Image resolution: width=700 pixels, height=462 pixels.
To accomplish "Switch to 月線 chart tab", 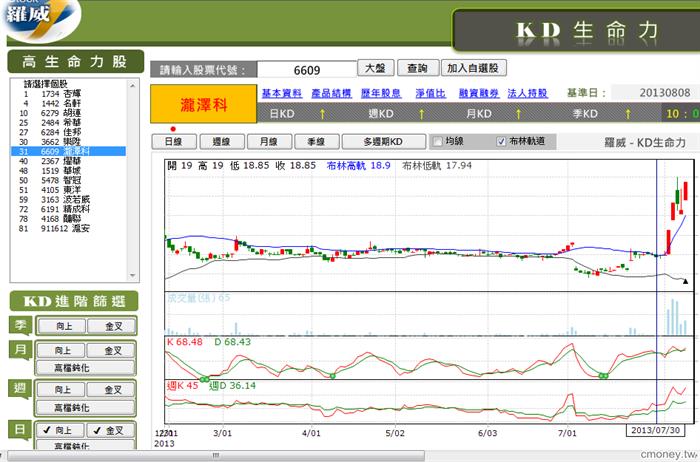I will pyautogui.click(x=269, y=142).
